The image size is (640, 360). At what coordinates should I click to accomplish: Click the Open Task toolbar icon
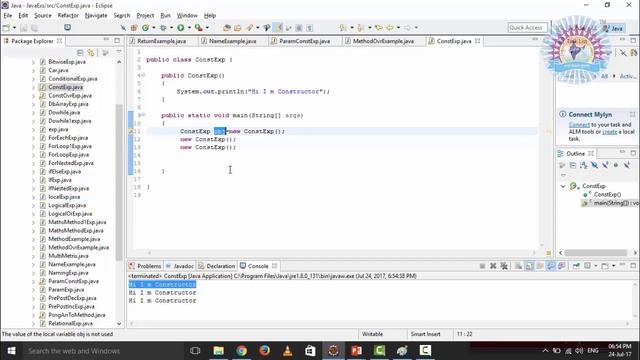pyautogui.click(x=238, y=28)
